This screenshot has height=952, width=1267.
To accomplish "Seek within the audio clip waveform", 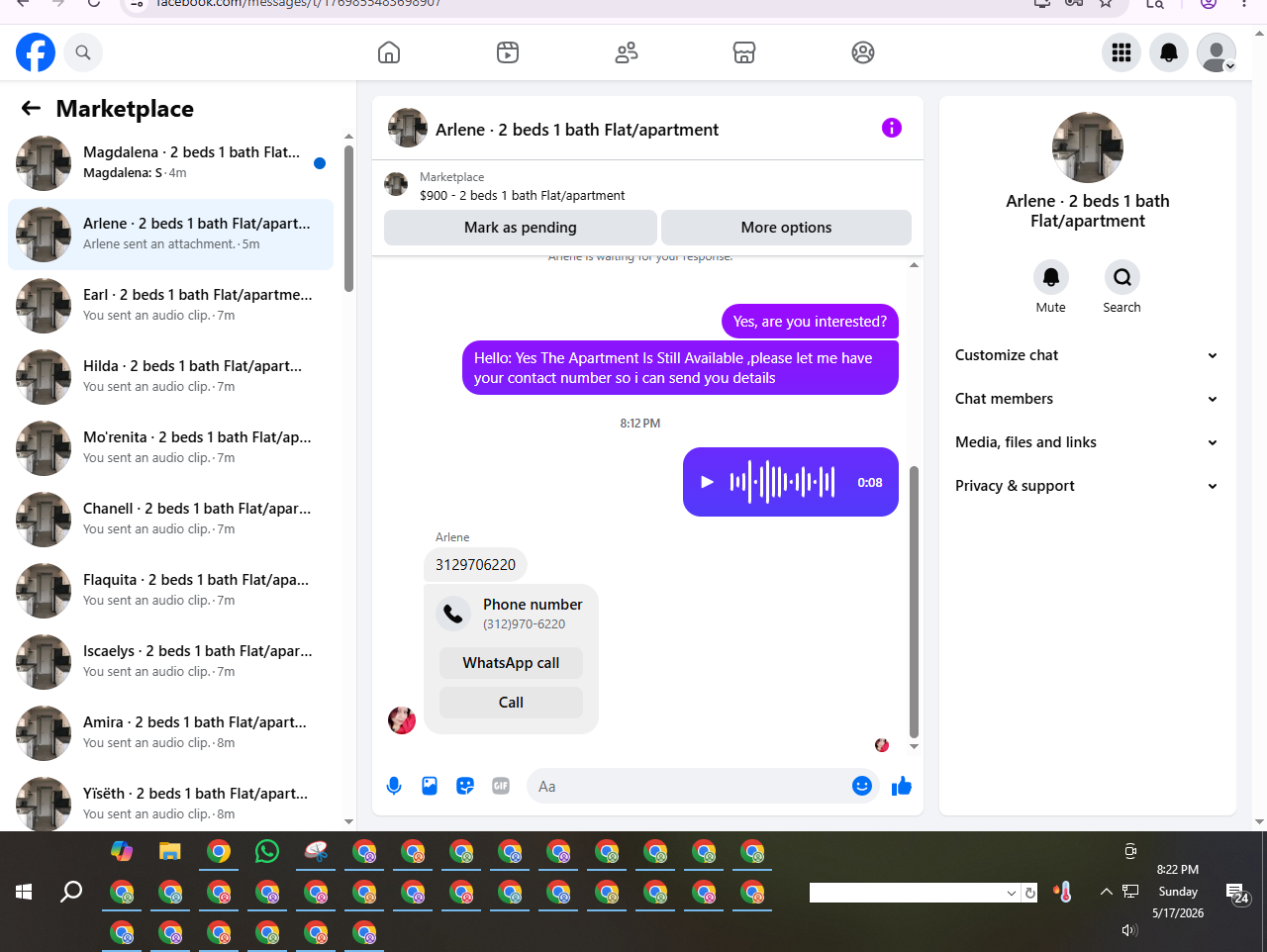I will 782,482.
